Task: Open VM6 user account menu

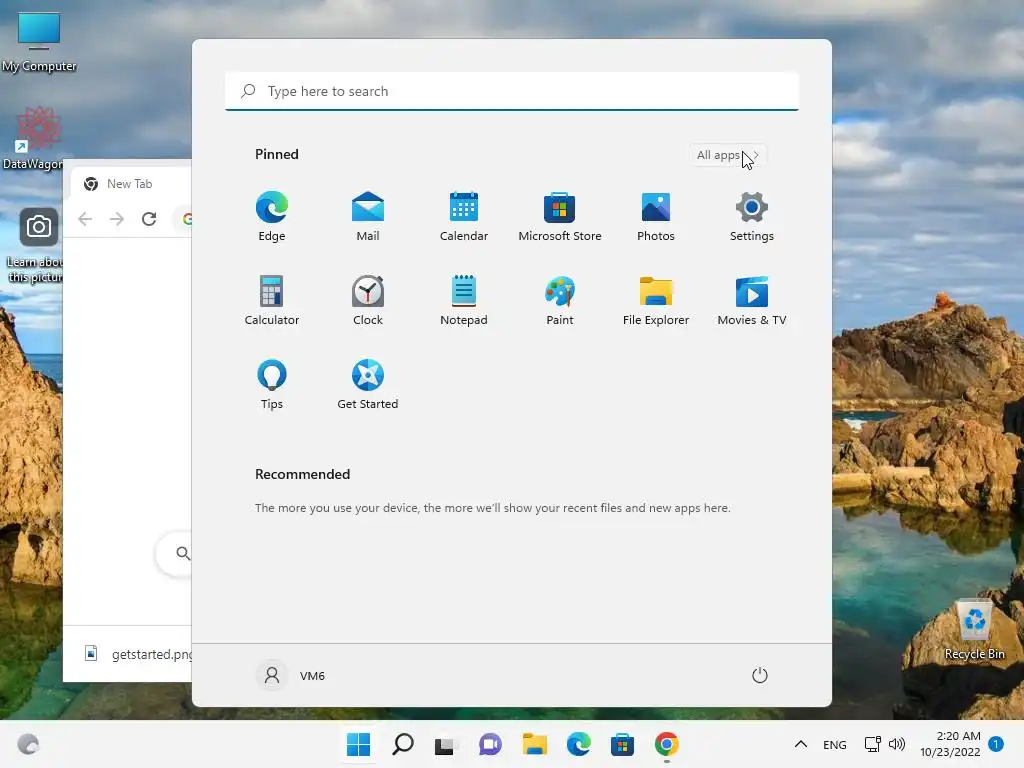Action: pos(291,675)
